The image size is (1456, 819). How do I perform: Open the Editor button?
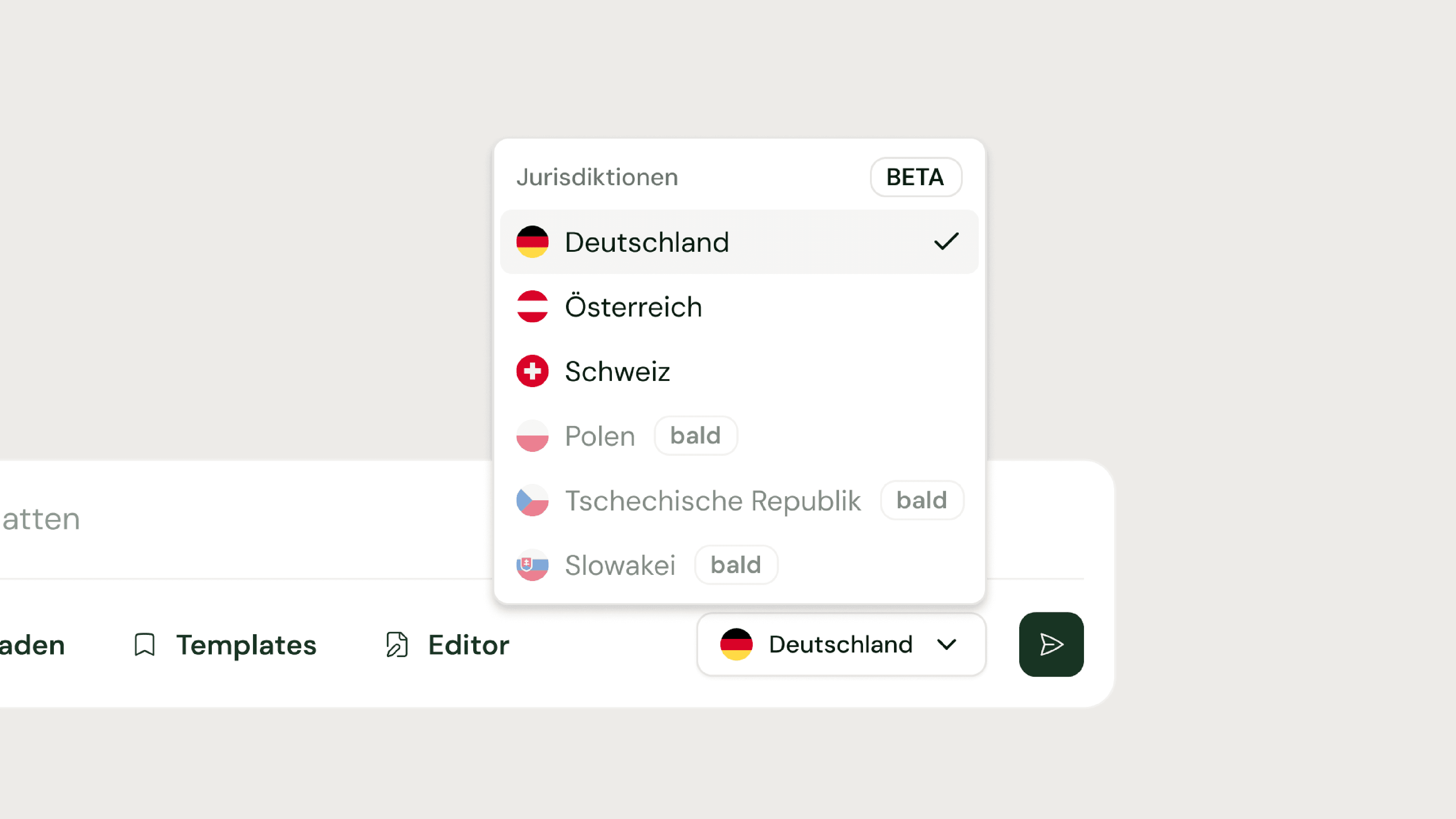(x=468, y=644)
